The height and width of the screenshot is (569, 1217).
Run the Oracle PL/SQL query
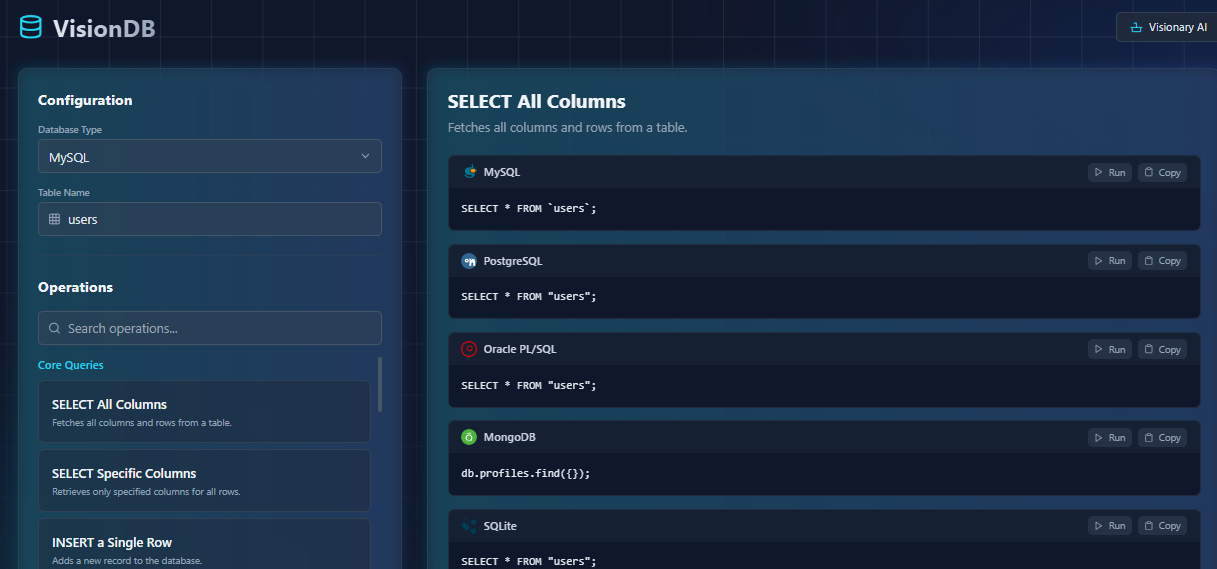click(x=1110, y=349)
